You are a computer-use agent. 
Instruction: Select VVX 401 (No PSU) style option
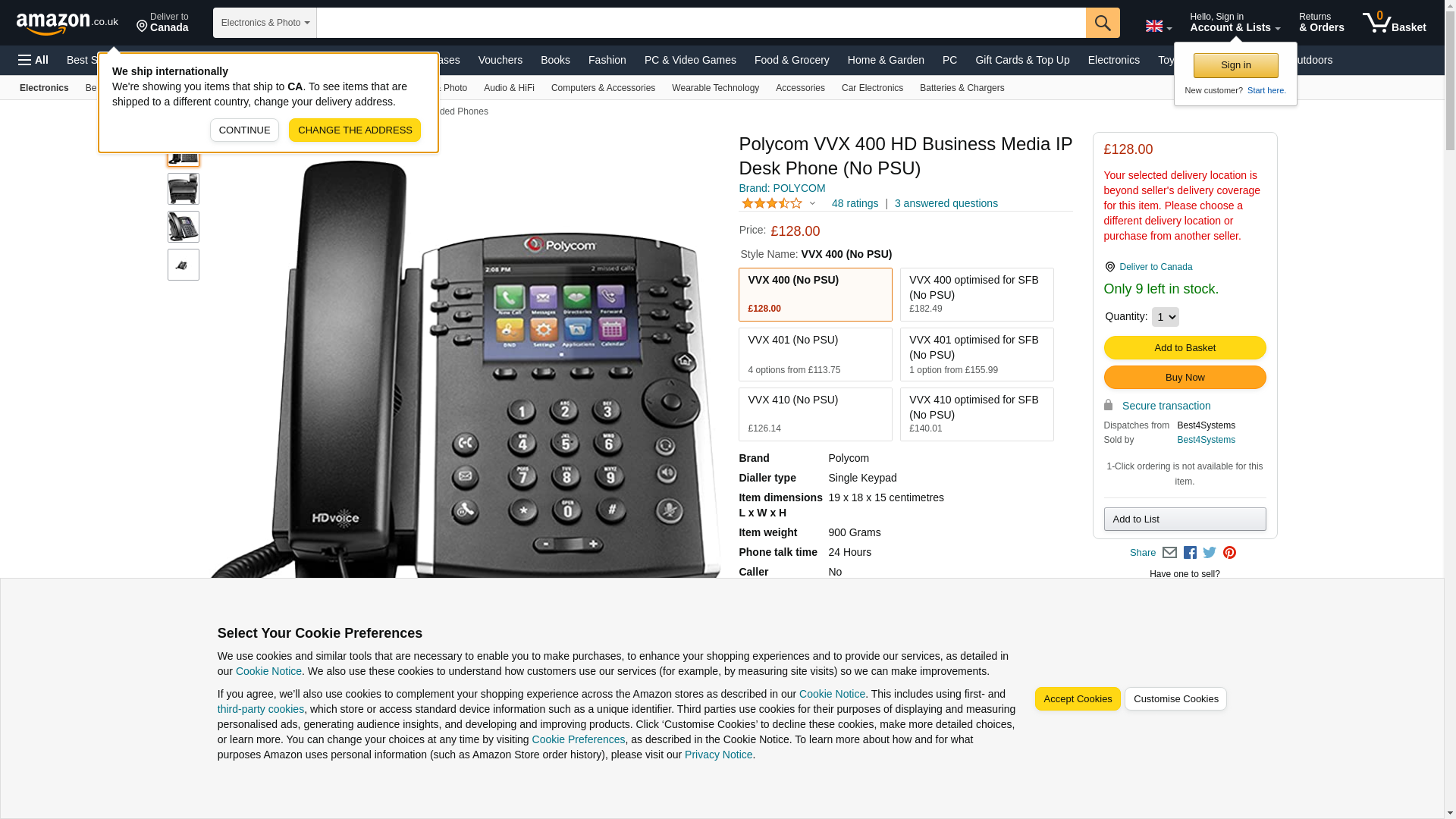coord(815,355)
